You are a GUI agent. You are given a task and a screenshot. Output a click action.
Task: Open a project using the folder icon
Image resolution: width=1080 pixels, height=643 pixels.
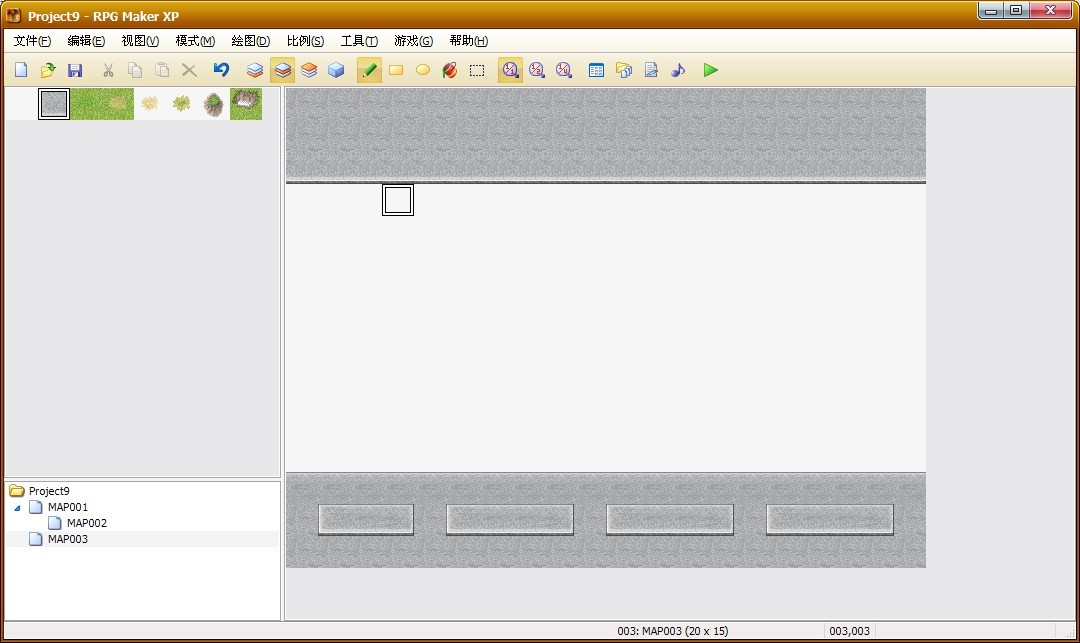coord(48,70)
